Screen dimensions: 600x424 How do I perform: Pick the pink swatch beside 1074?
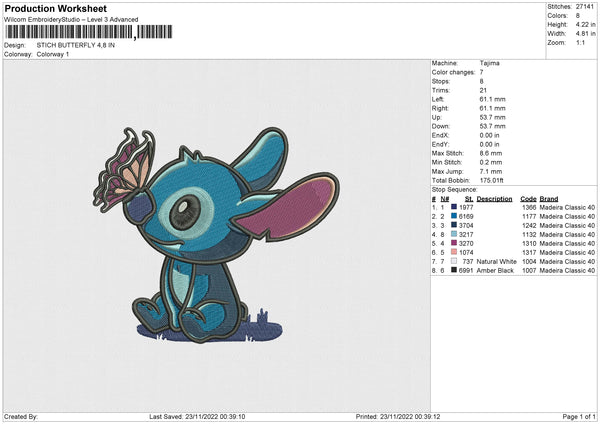pos(454,252)
